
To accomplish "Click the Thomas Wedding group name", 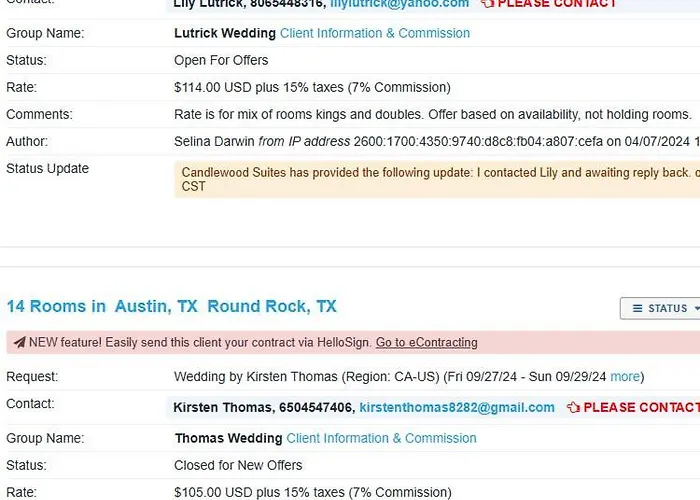I will point(227,438).
